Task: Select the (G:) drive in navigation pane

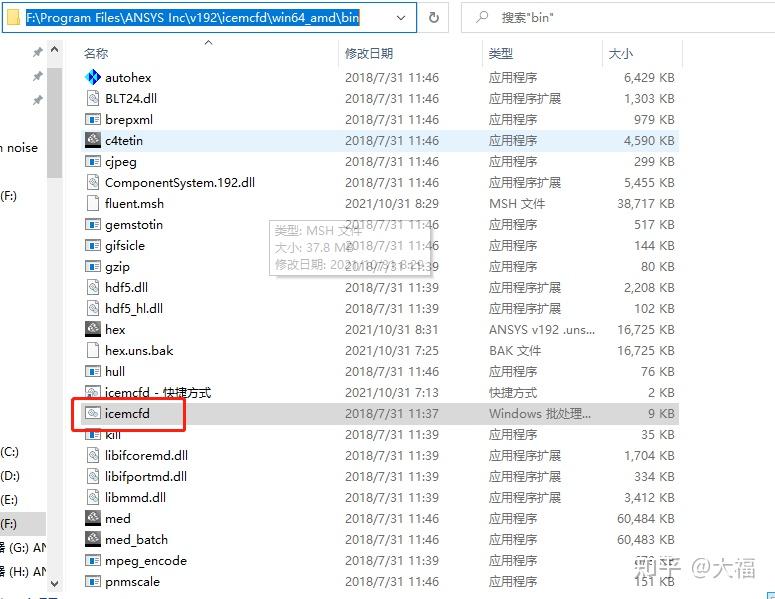Action: (x=23, y=548)
